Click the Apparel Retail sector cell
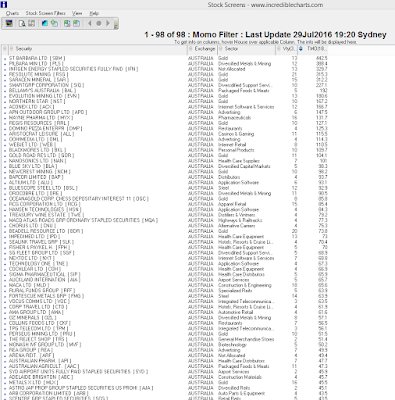 coord(232,204)
